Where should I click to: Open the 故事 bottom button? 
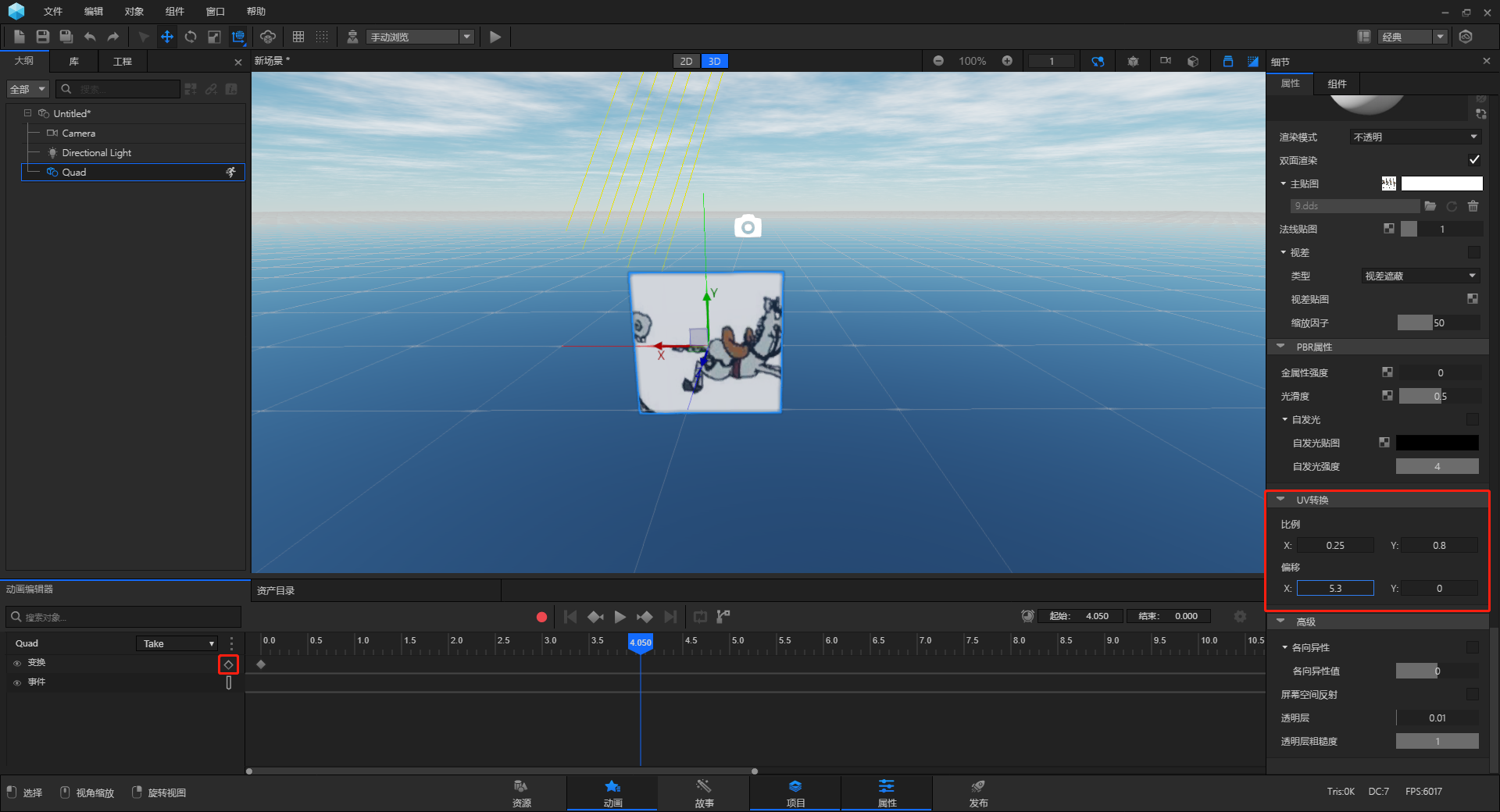pyautogui.click(x=704, y=792)
